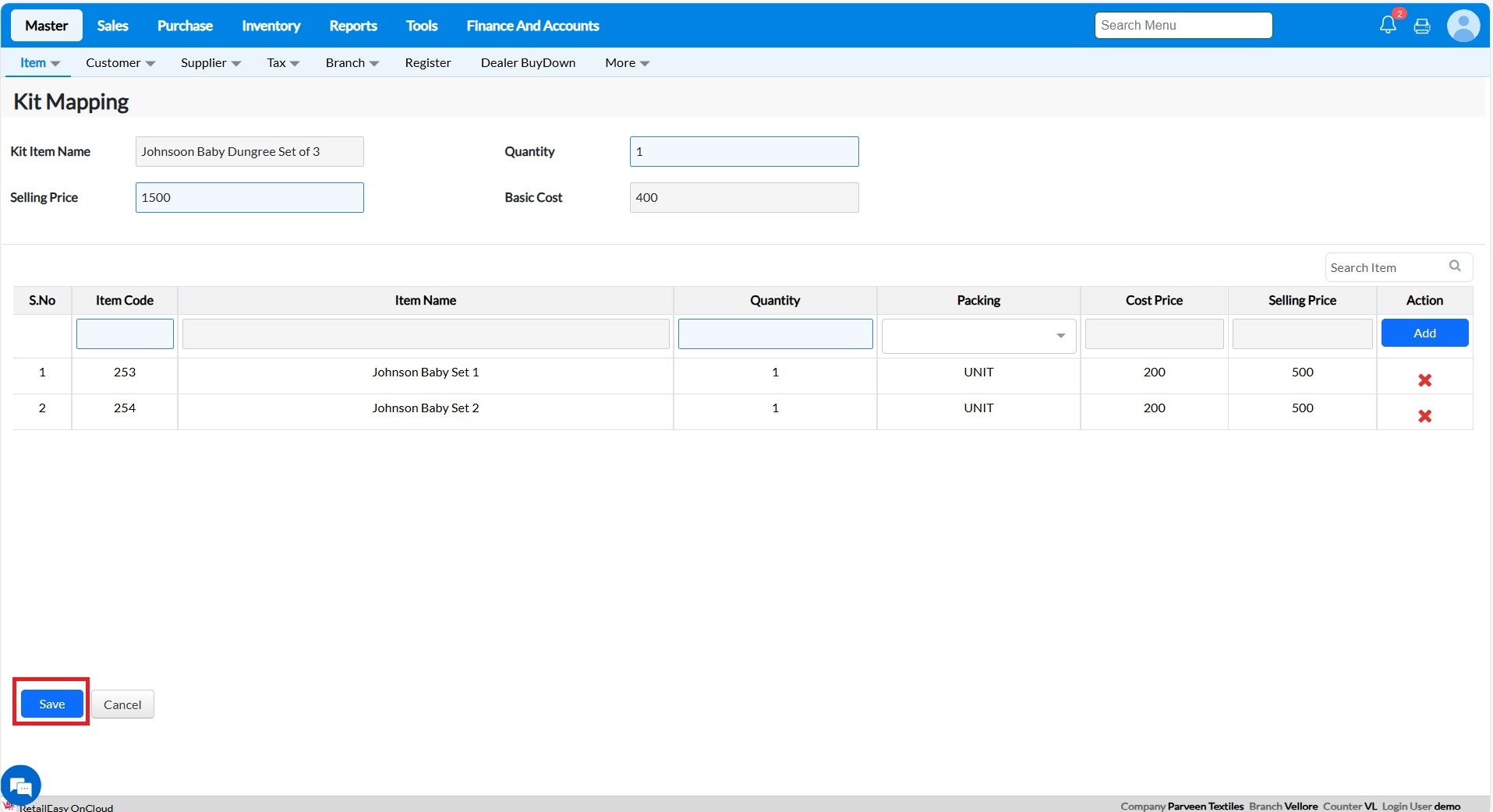Image resolution: width=1493 pixels, height=812 pixels.
Task: Open the Customer dropdown menu
Action: [x=120, y=63]
